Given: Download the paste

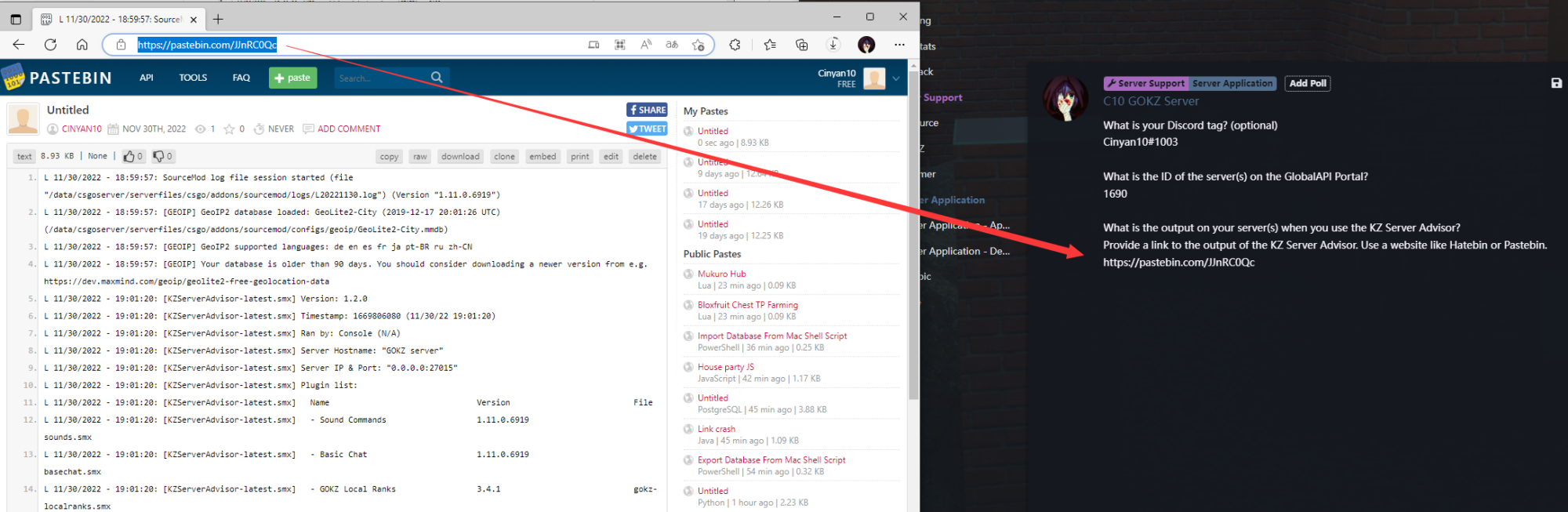Looking at the screenshot, I should click(460, 156).
